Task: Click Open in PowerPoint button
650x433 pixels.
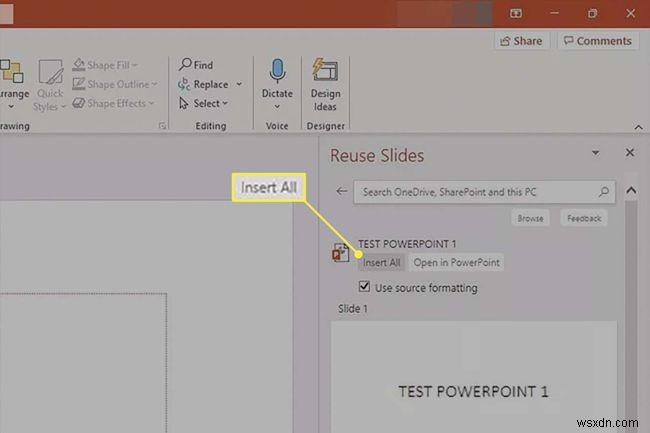Action: [456, 262]
